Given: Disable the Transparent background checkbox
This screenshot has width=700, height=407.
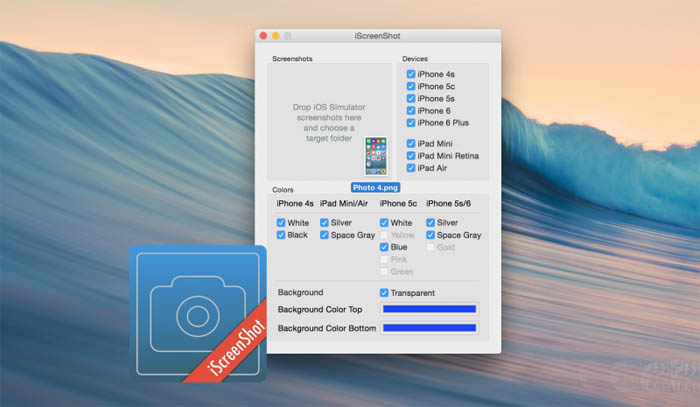Looking at the screenshot, I should tap(384, 293).
